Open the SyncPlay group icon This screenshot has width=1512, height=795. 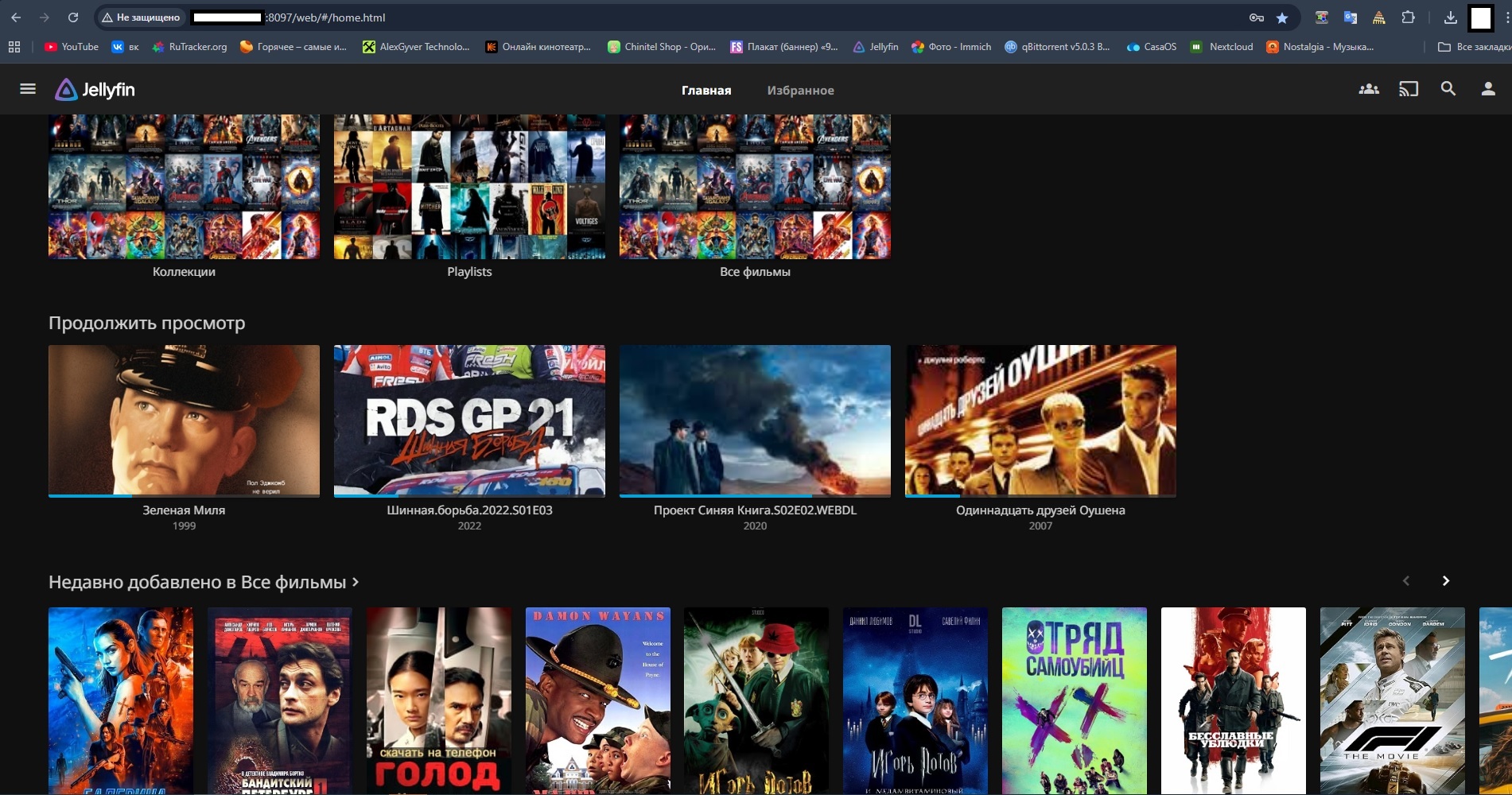(1369, 89)
